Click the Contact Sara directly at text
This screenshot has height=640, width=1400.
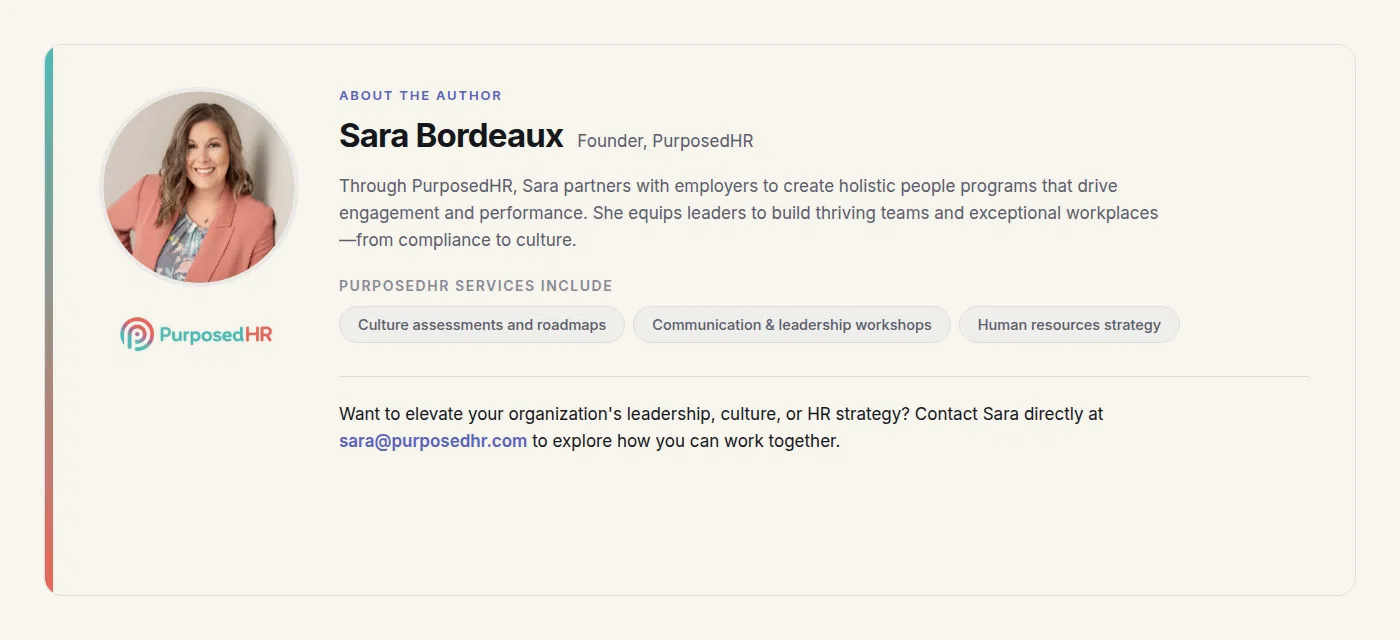click(1009, 414)
